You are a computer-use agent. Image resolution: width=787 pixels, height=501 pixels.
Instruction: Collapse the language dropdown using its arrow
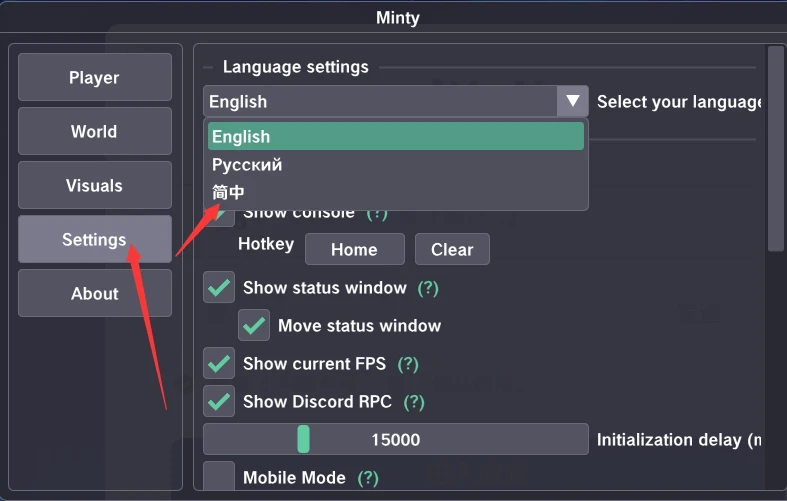tap(573, 101)
